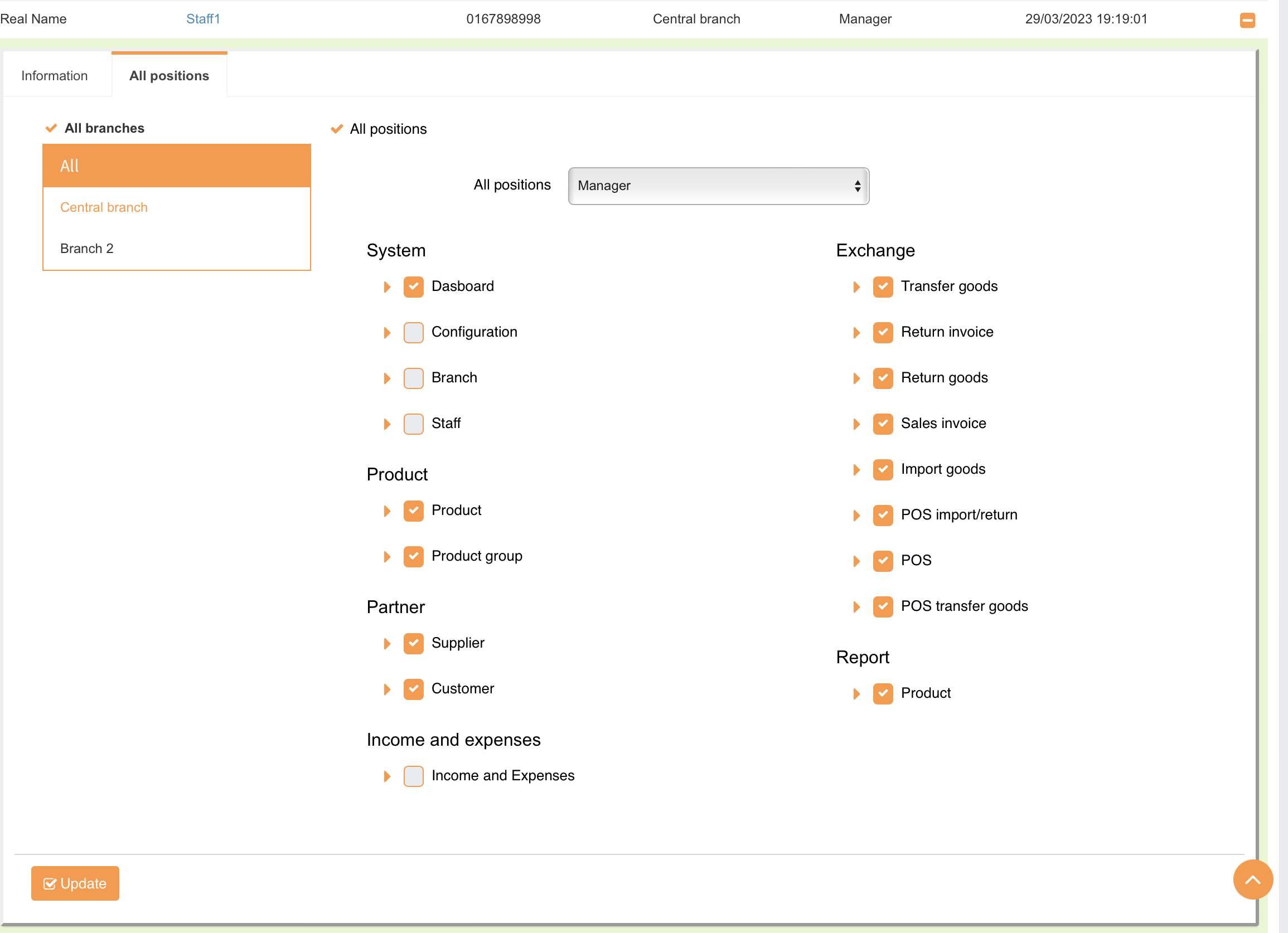The height and width of the screenshot is (933, 1288).
Task: Select Central branch in the branch list
Action: (x=104, y=207)
